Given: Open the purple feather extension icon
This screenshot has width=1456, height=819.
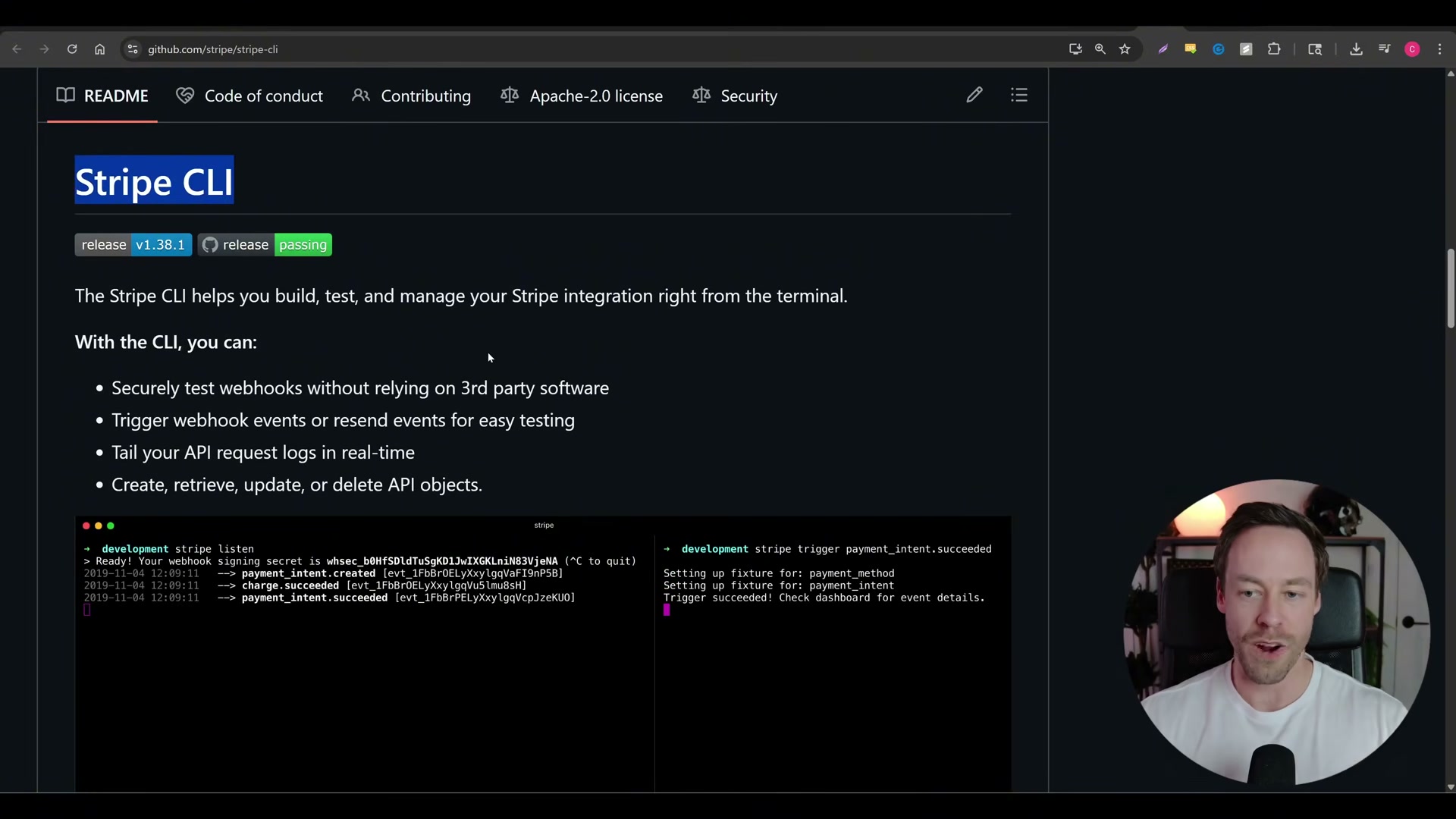Looking at the screenshot, I should 1163,49.
